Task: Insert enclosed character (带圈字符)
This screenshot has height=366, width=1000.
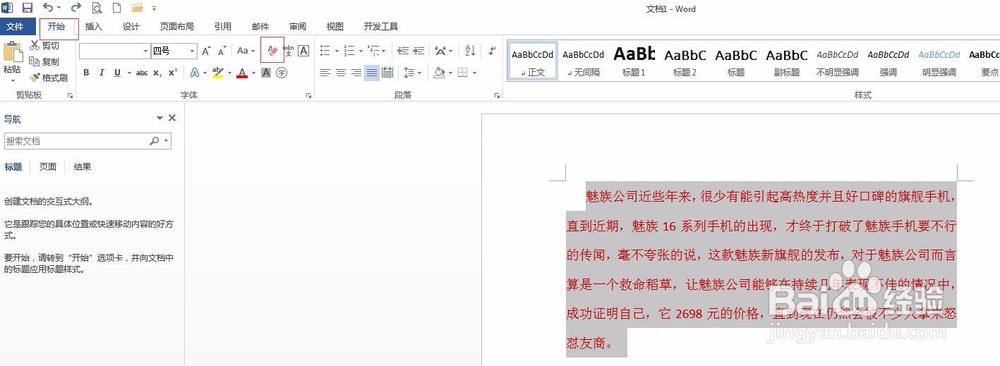Action: coord(281,73)
